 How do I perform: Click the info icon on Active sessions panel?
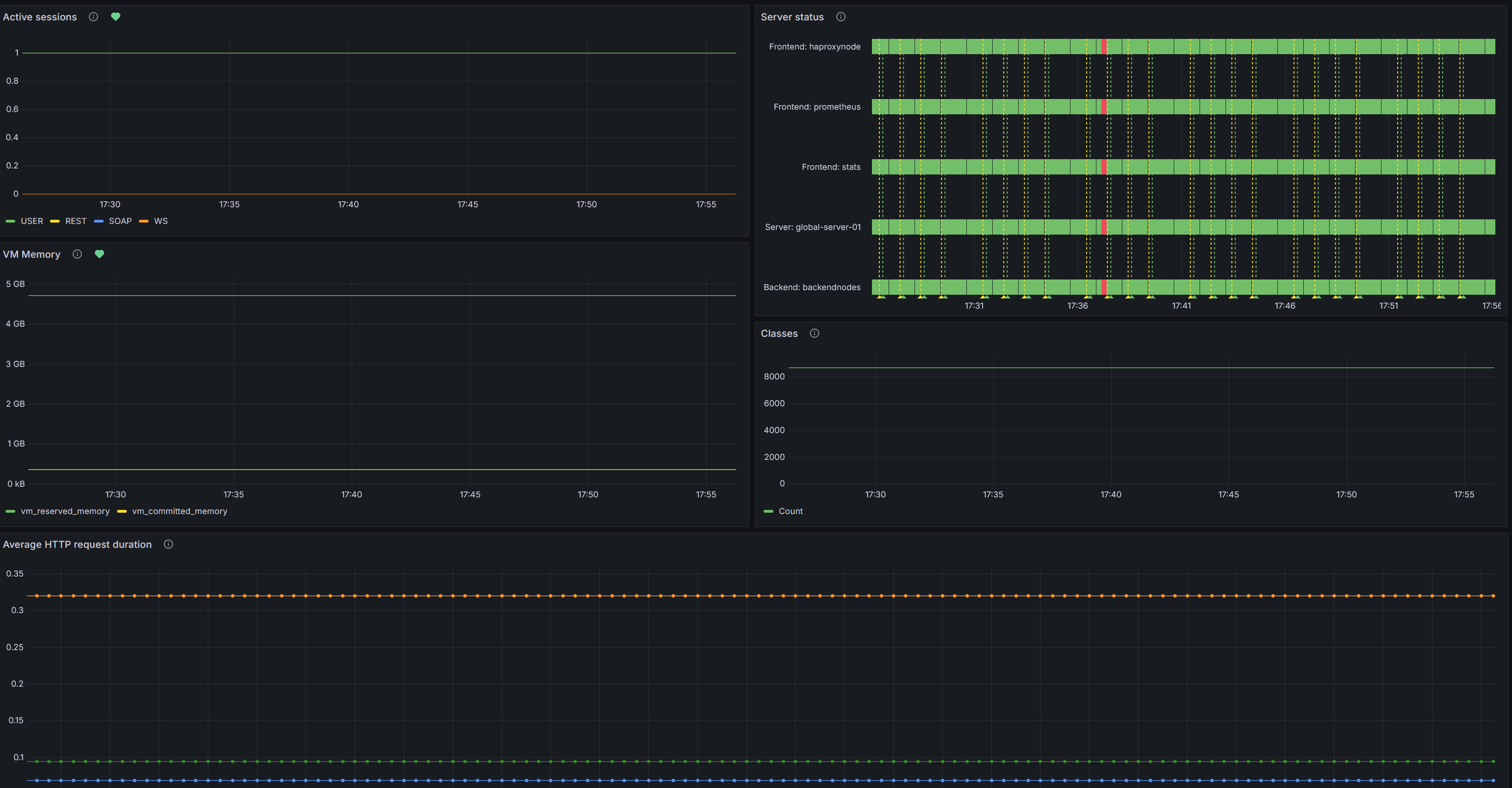(x=93, y=17)
